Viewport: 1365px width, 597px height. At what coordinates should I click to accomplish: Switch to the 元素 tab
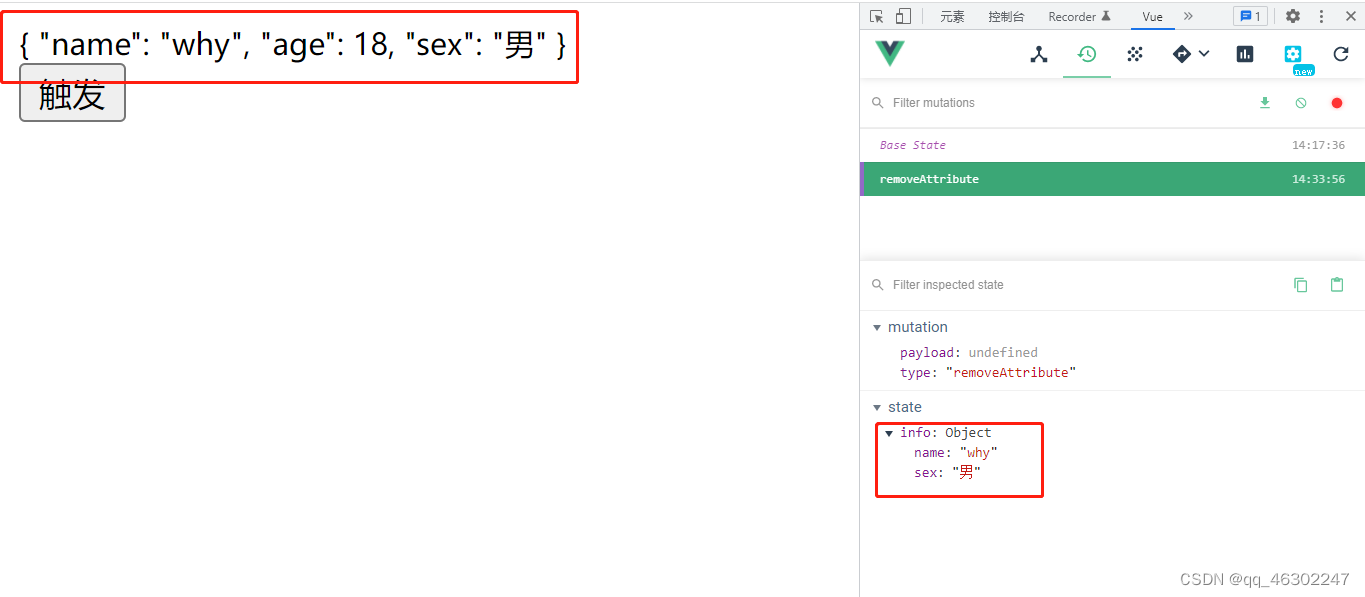pos(953,17)
